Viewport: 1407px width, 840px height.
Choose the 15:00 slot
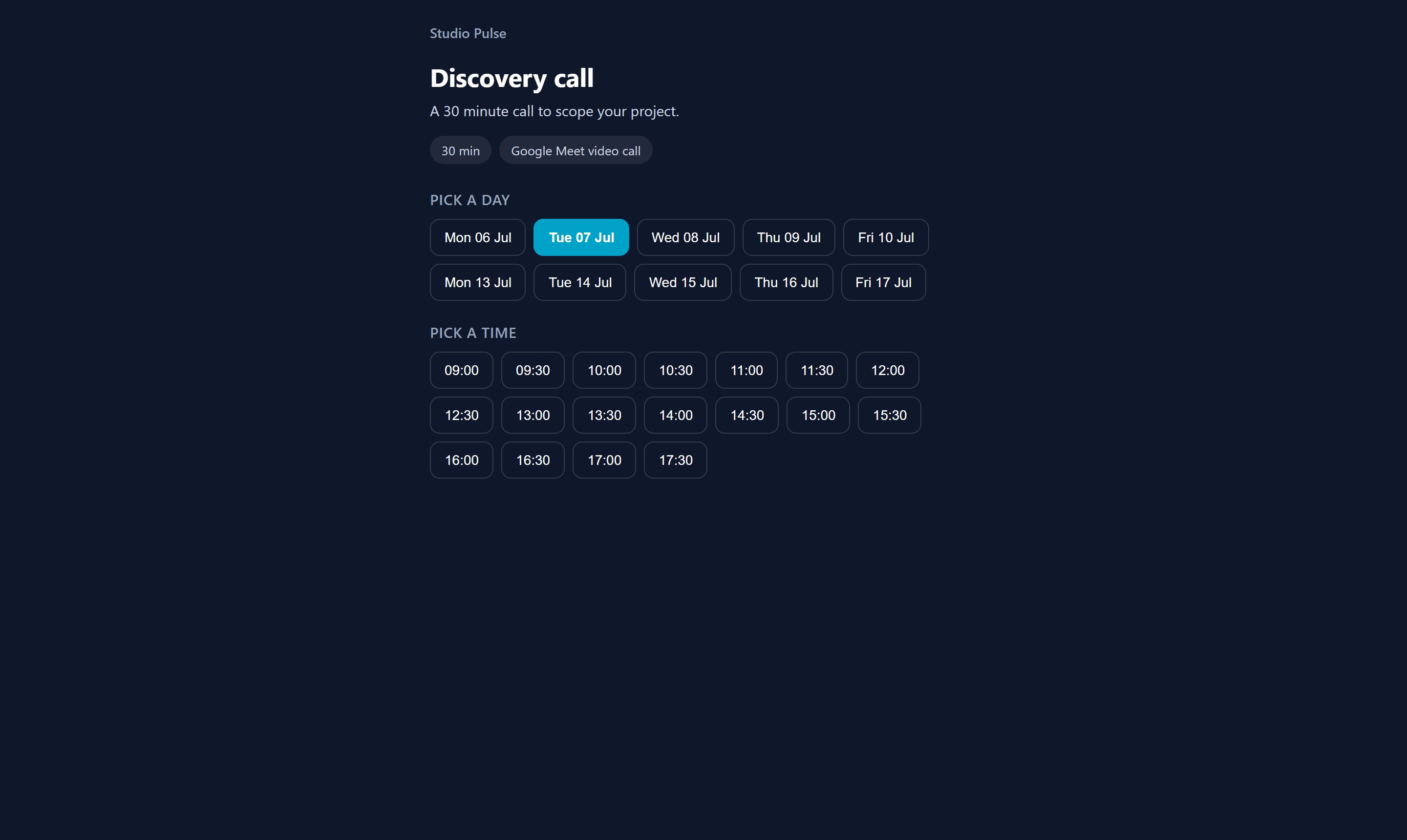tap(818, 416)
